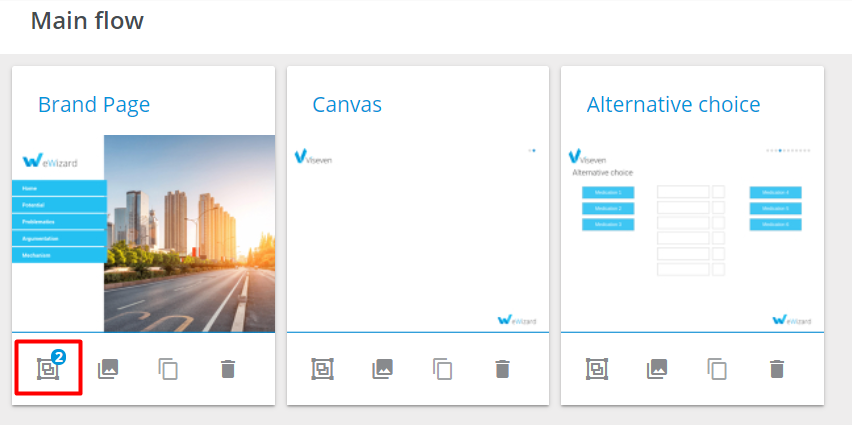Open the image gallery icon on Canvas card

tap(382, 369)
